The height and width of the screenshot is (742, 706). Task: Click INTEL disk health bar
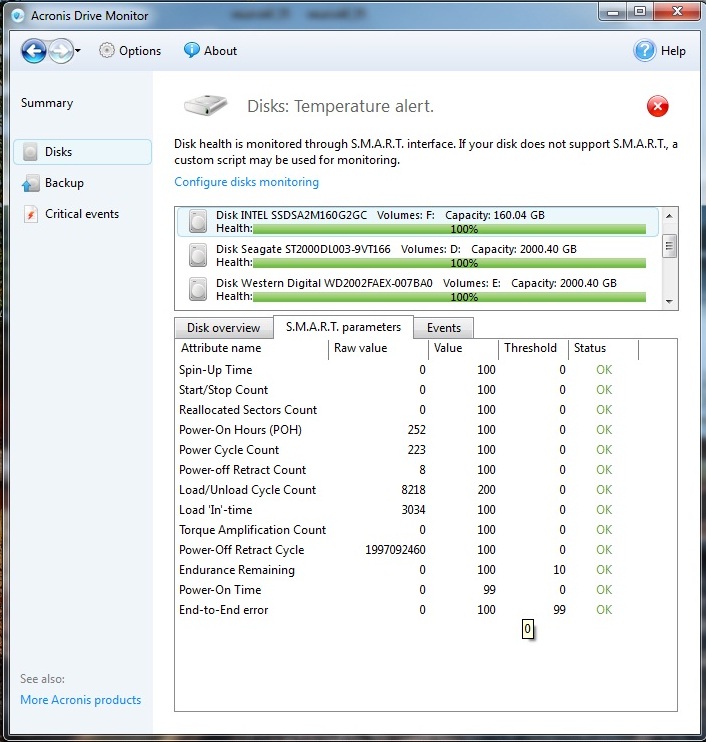pyautogui.click(x=449, y=230)
